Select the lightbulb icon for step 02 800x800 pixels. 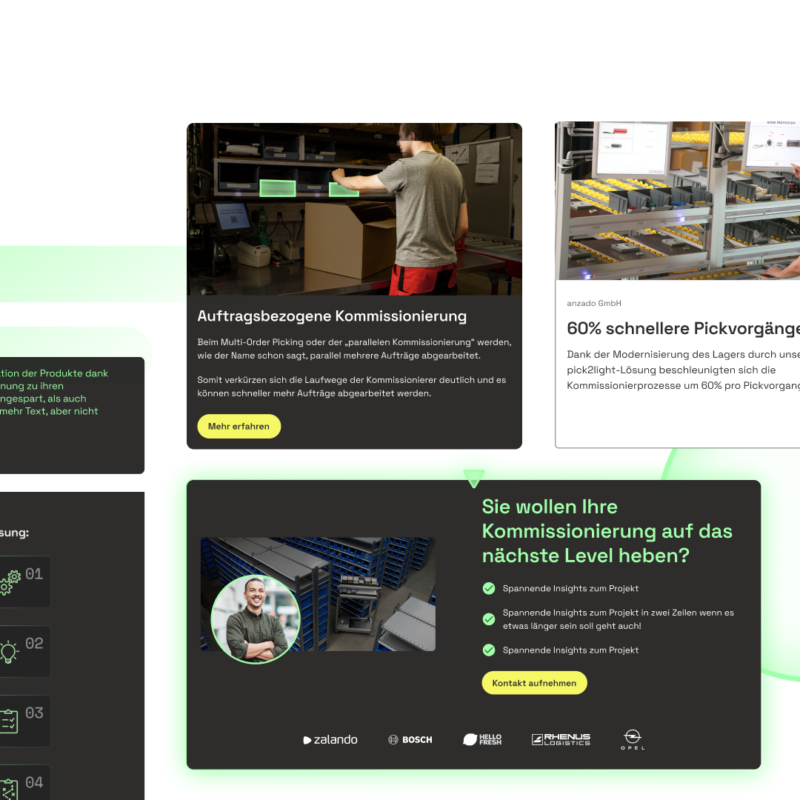tap(9, 652)
